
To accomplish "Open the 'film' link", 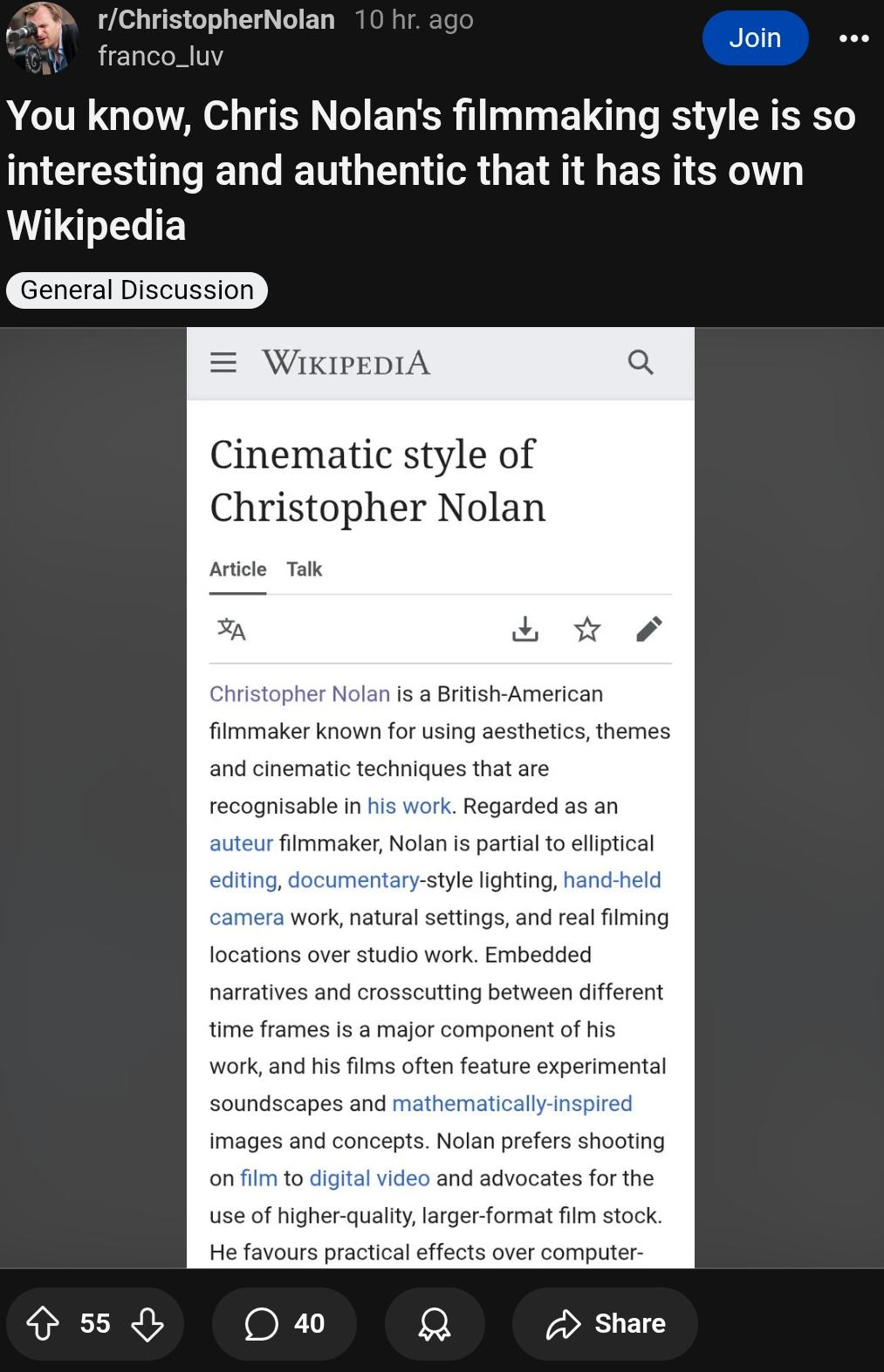I will coord(258,1178).
